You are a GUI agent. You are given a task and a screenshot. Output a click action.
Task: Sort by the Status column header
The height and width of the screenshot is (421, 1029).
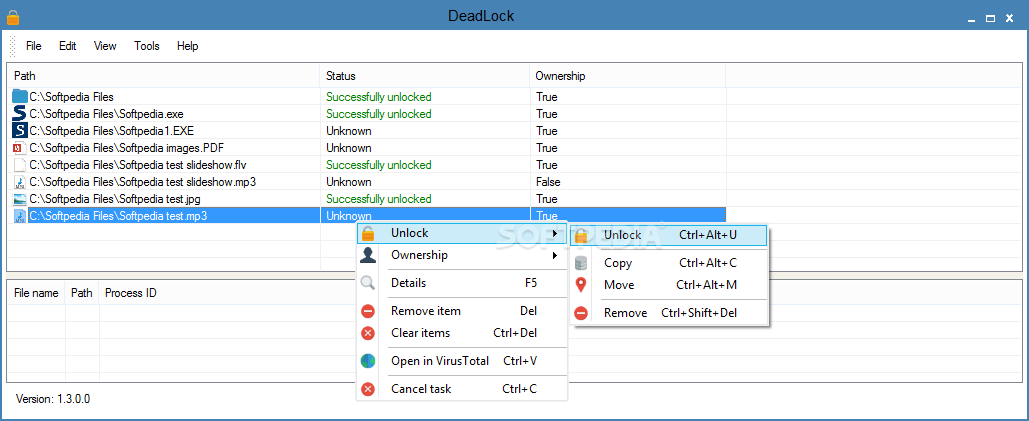click(425, 76)
